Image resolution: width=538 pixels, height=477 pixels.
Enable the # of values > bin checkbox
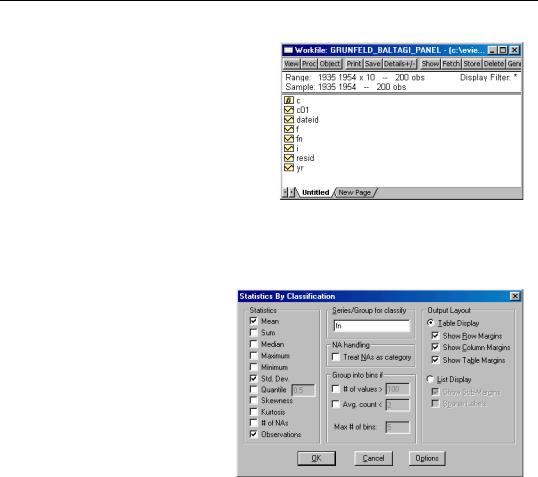(336, 389)
